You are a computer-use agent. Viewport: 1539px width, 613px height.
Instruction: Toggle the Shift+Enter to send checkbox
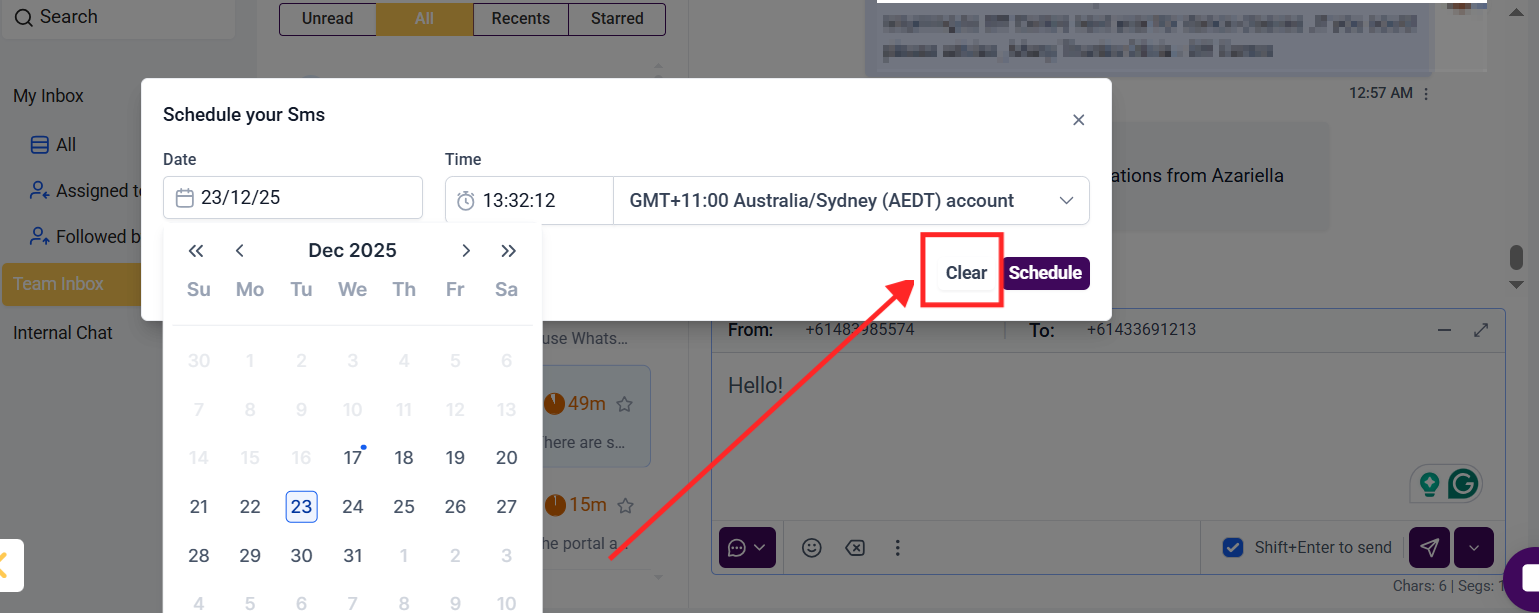pos(1233,548)
